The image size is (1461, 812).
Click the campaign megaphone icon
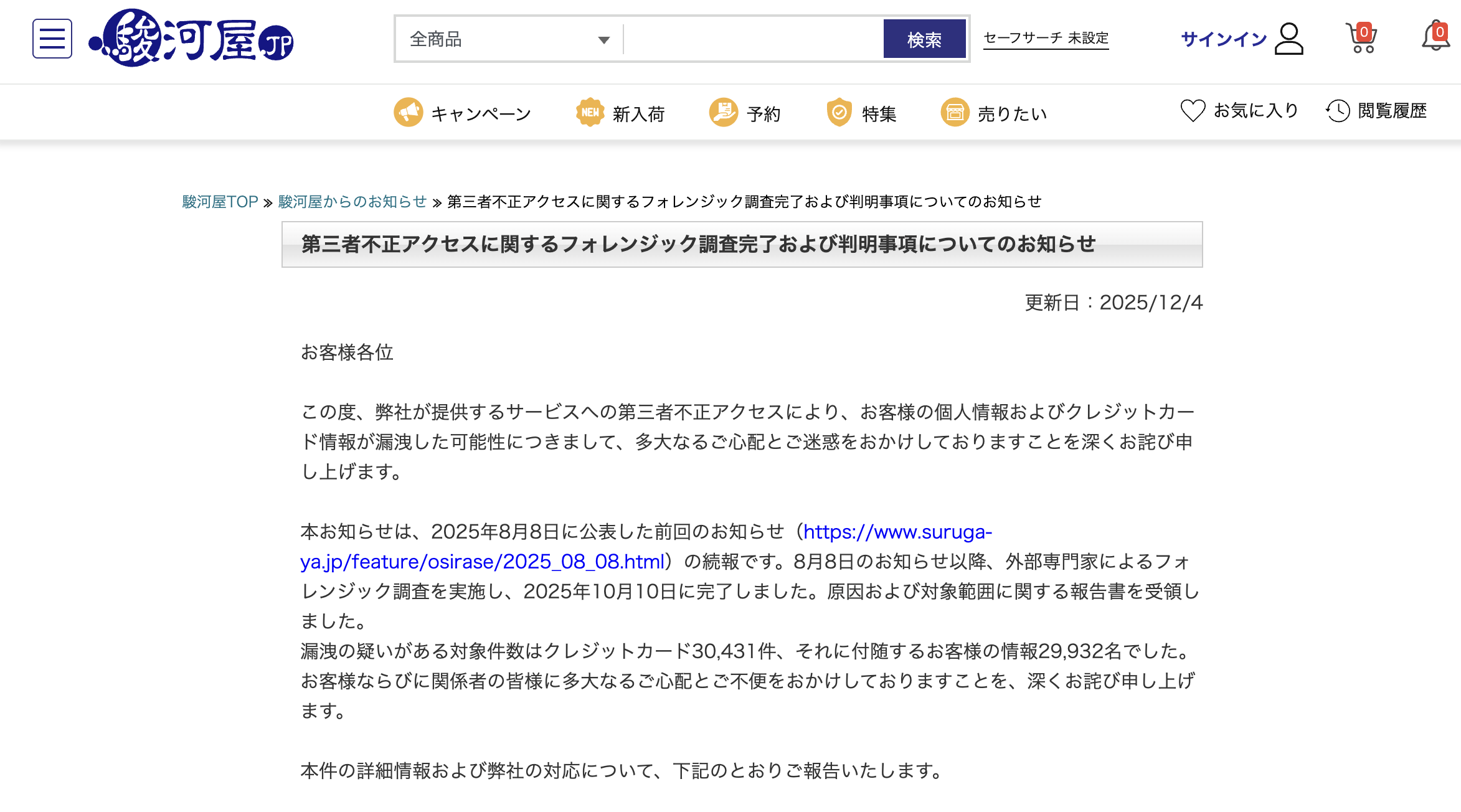(x=409, y=113)
